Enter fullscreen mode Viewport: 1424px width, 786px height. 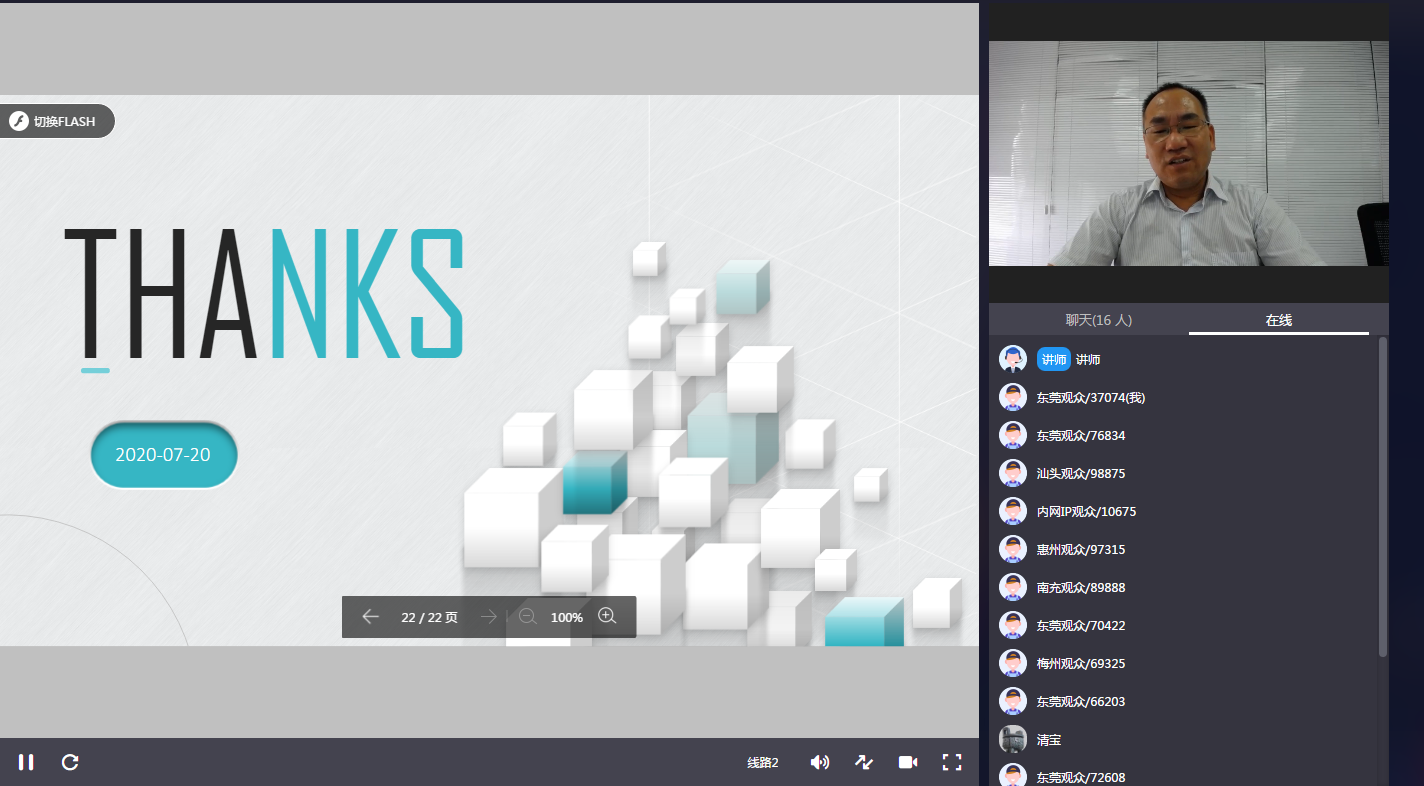952,762
